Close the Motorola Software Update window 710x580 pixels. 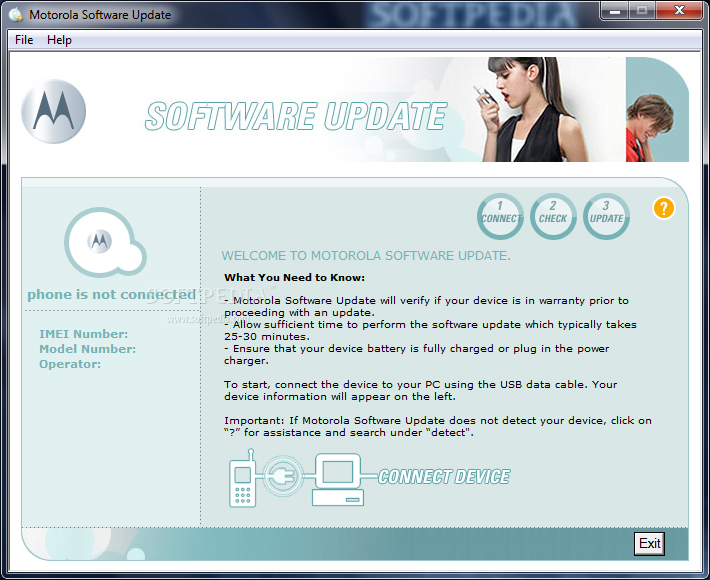coord(679,10)
